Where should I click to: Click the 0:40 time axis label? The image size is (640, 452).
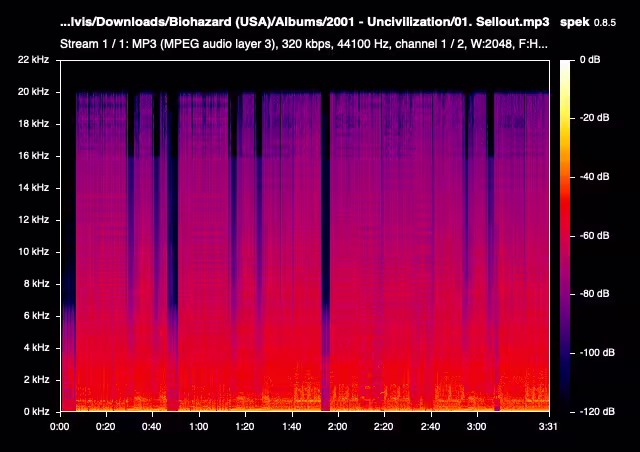pos(151,427)
